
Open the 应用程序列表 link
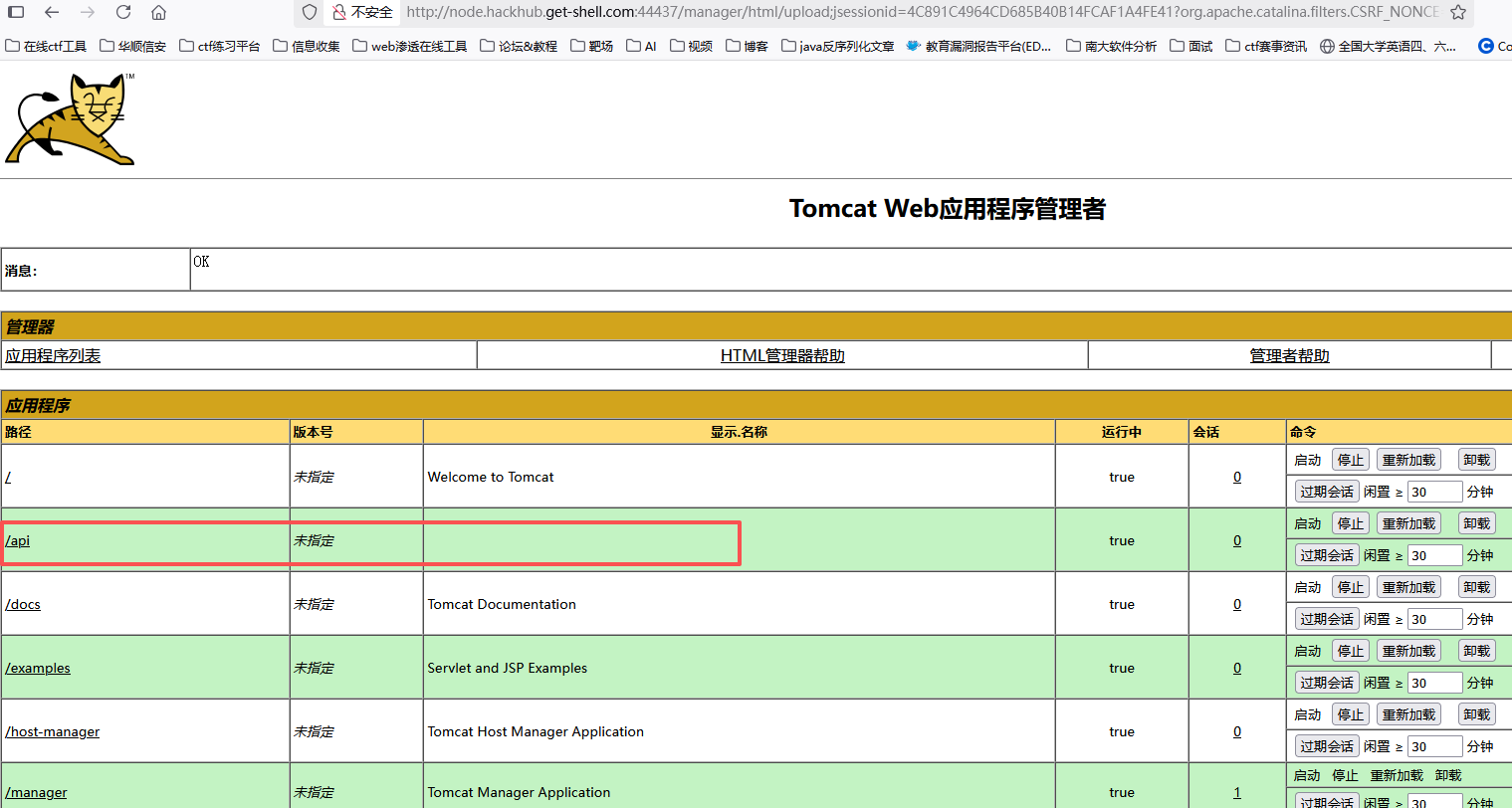click(53, 355)
